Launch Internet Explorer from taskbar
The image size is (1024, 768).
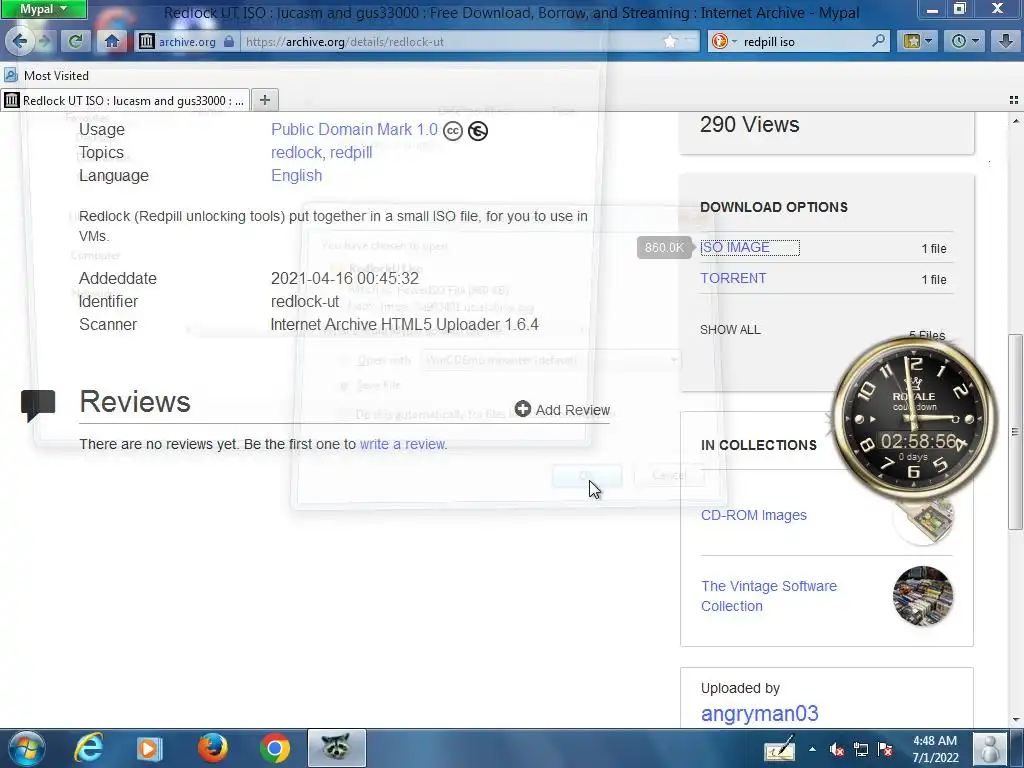tap(88, 748)
